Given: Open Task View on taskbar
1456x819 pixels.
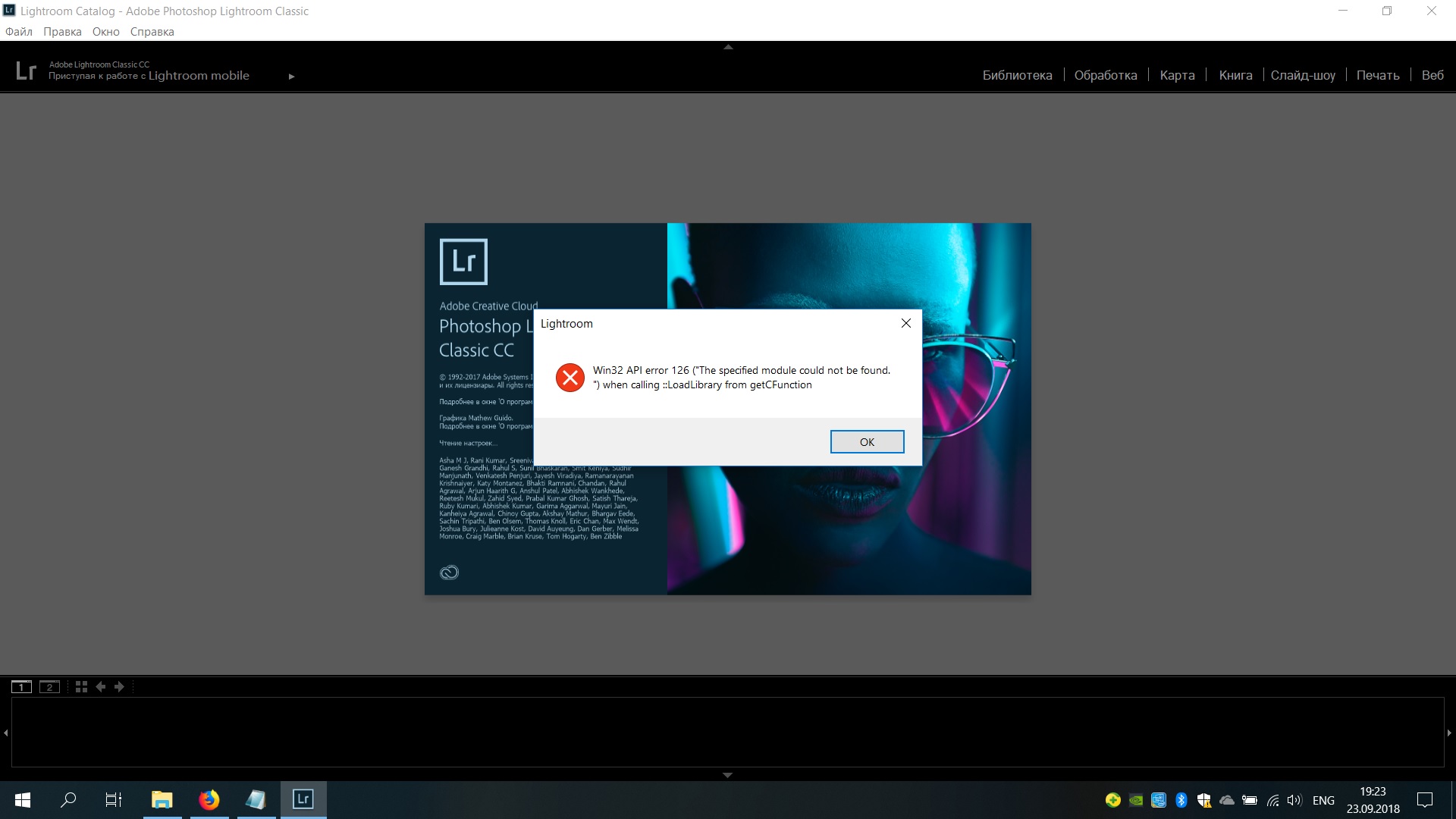Looking at the screenshot, I should tap(114, 800).
